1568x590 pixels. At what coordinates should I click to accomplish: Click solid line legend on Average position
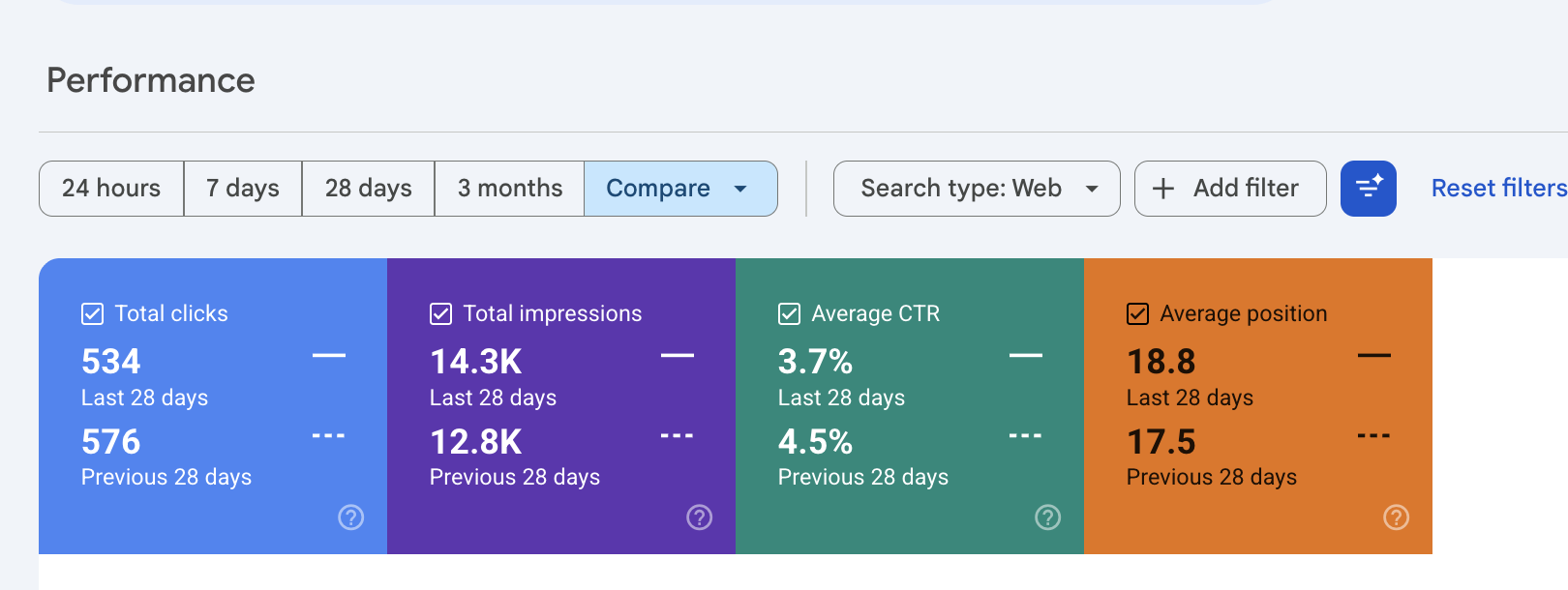point(1374,356)
